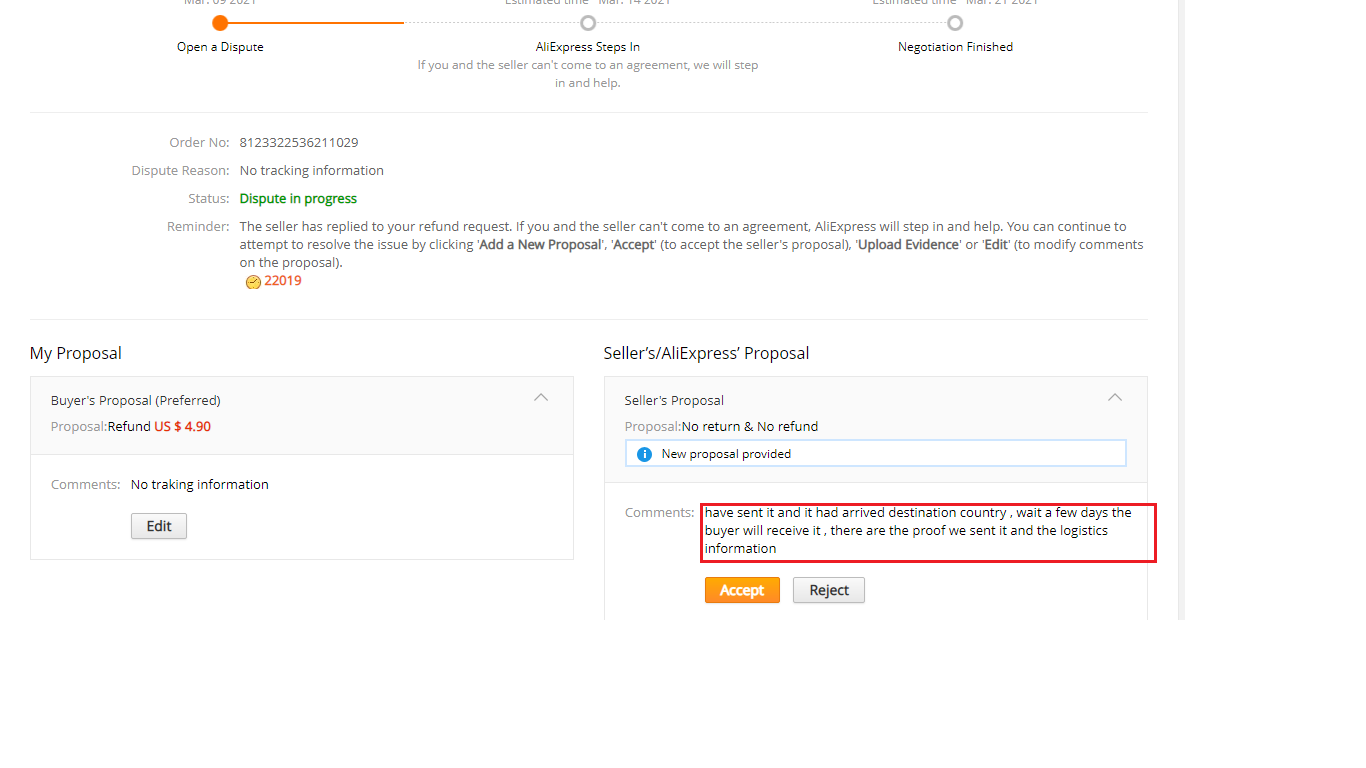Click the Seller's/AliExpress' Proposal heading
The width and height of the screenshot is (1366, 768).
(707, 353)
